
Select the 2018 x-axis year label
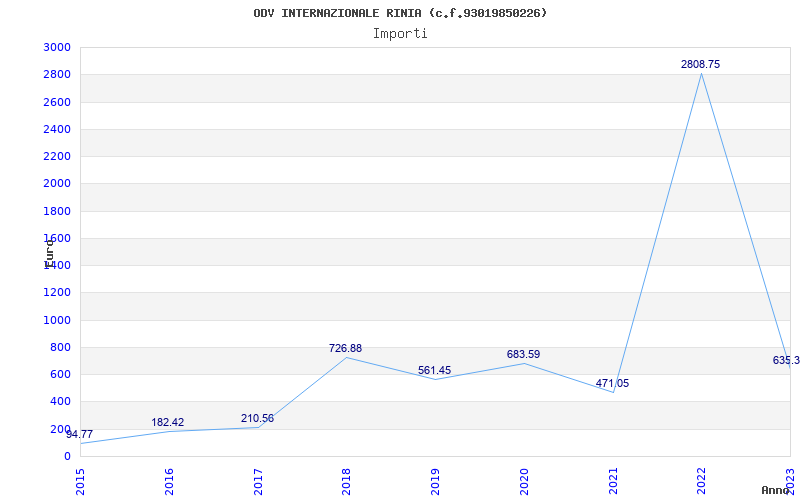pos(347,481)
